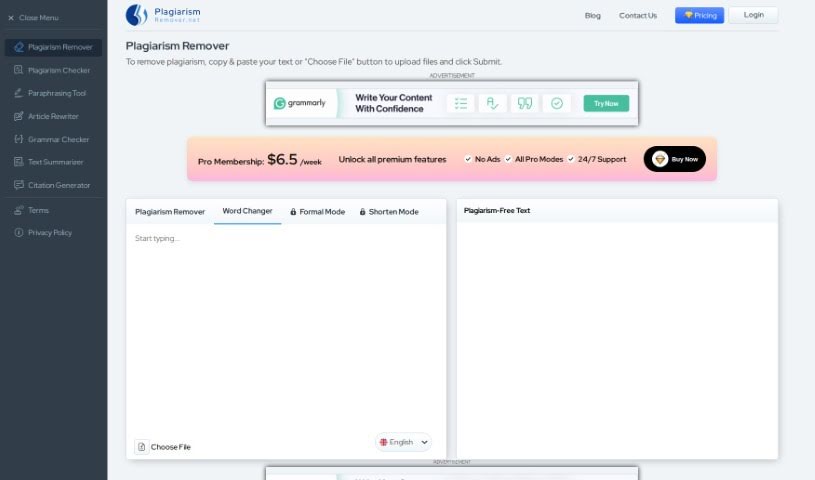Click the Choose File button label
Image resolution: width=815 pixels, height=480 pixels.
coord(170,447)
